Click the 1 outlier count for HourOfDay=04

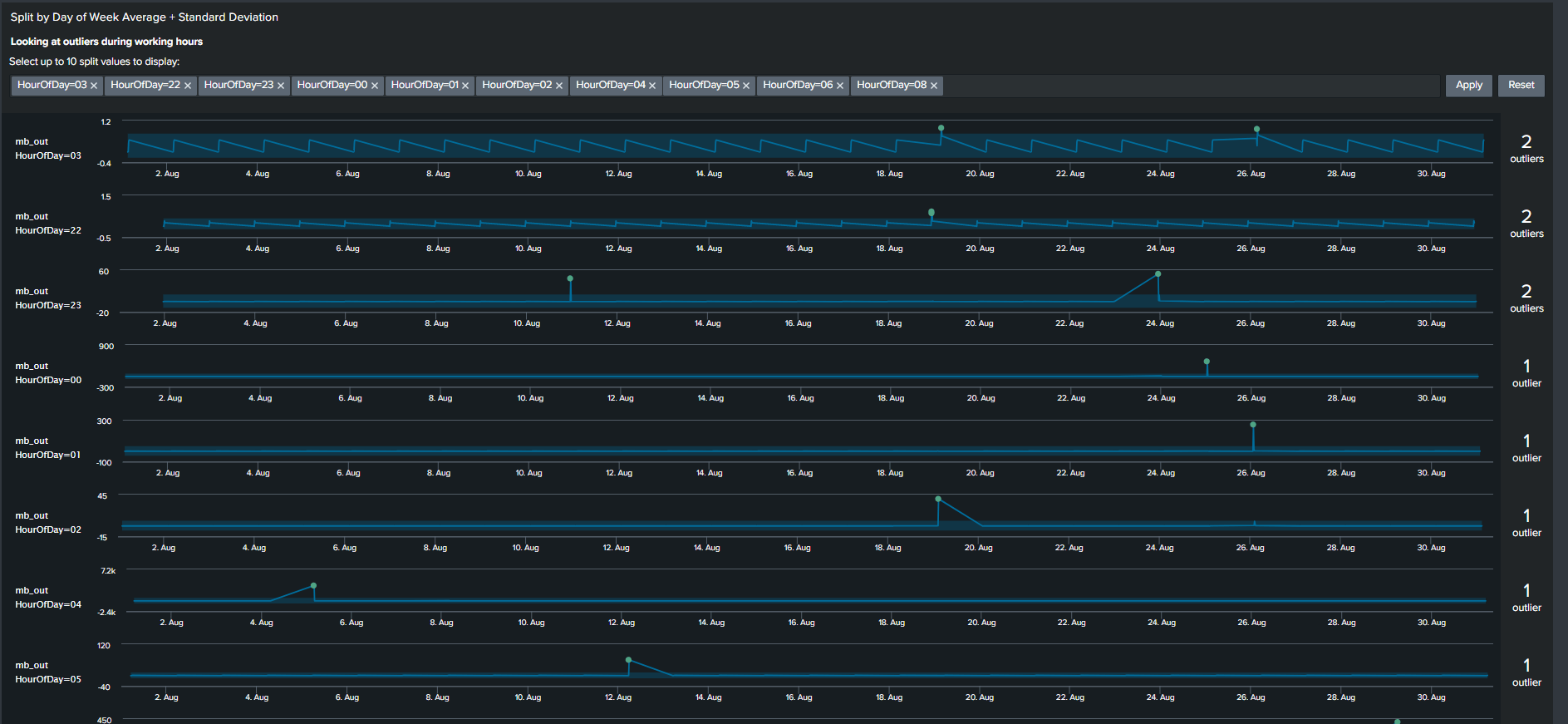tap(1526, 598)
